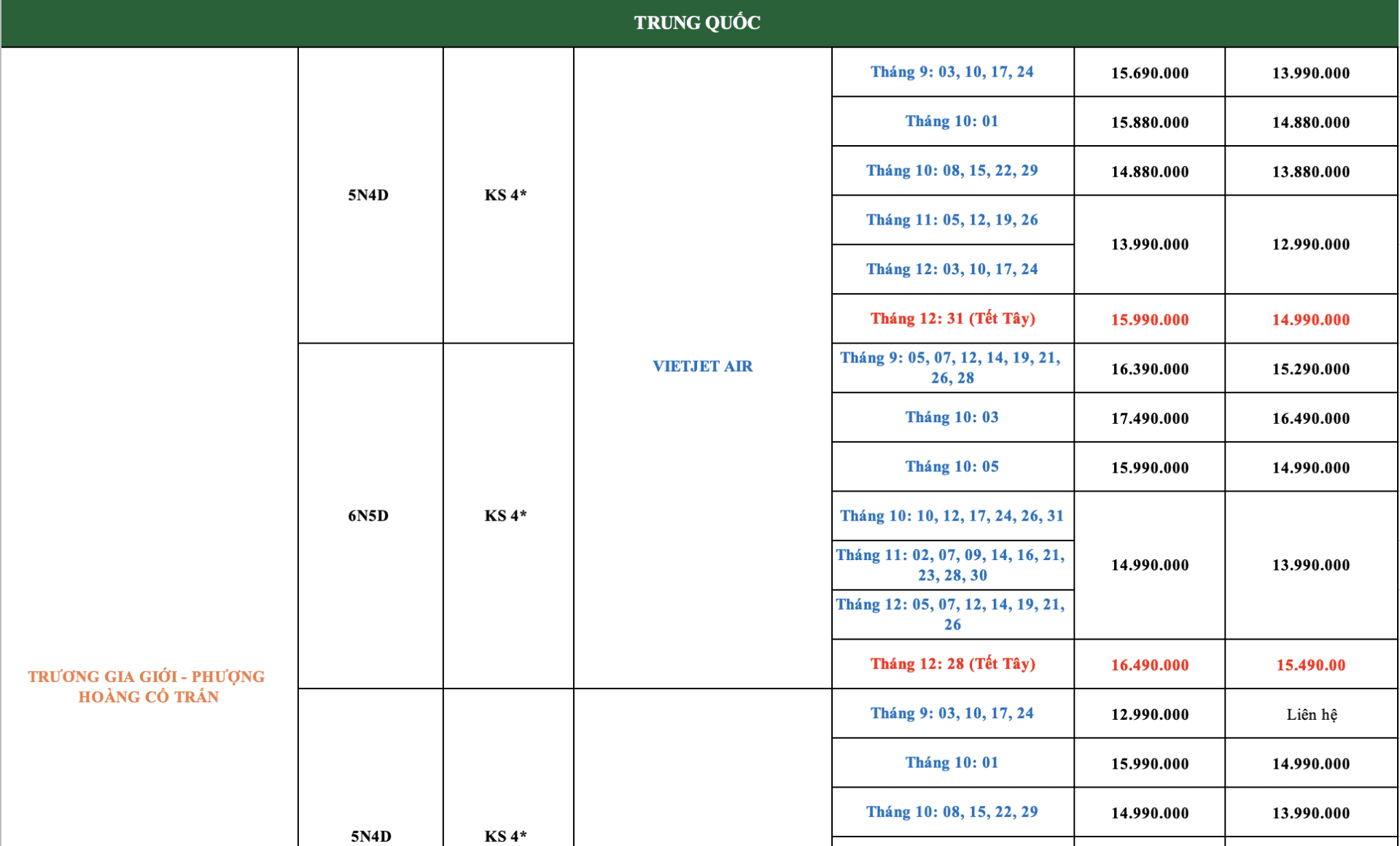This screenshot has width=1400, height=846.
Task: Click the 16.390.000 price cell
Action: pos(1149,369)
